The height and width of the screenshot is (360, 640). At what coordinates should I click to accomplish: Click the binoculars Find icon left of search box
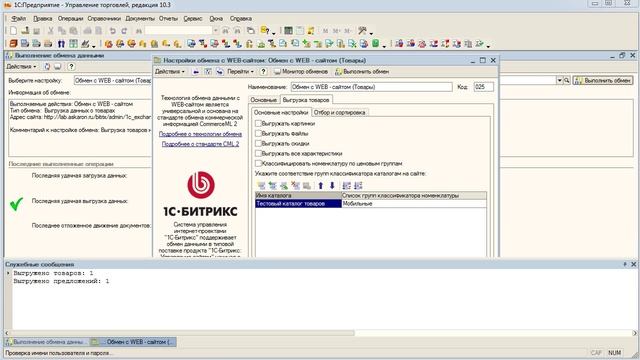point(139,31)
